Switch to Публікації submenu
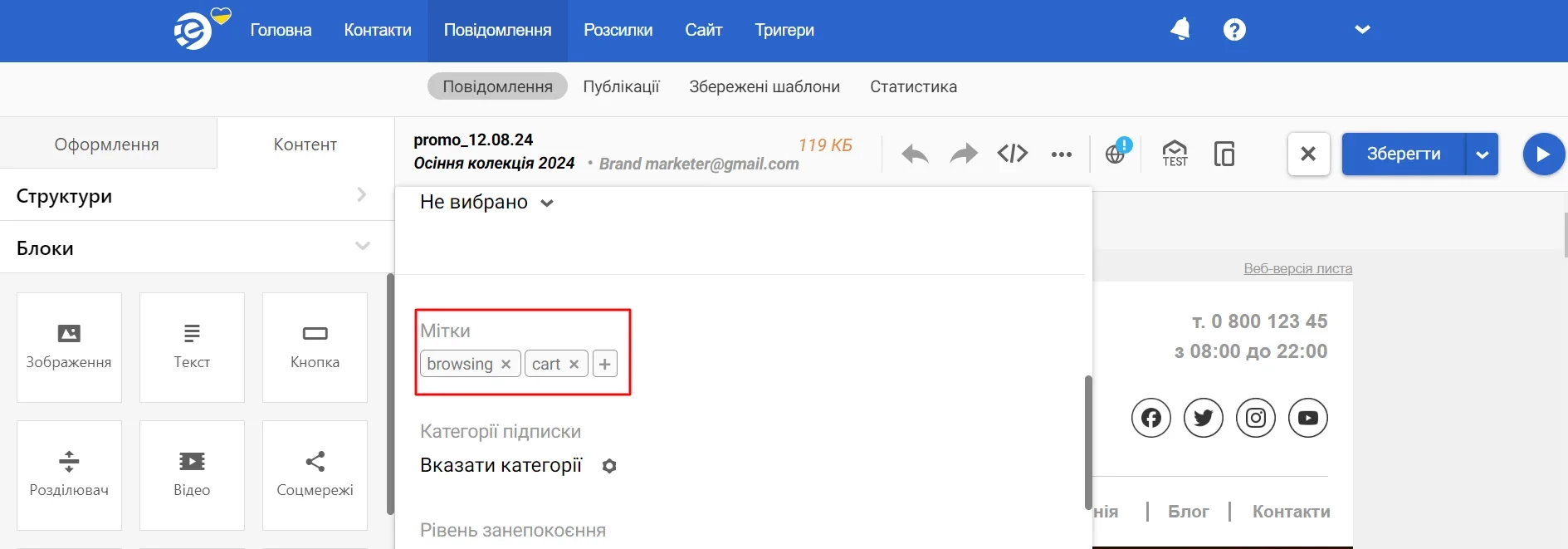This screenshot has width=1568, height=549. click(x=621, y=86)
